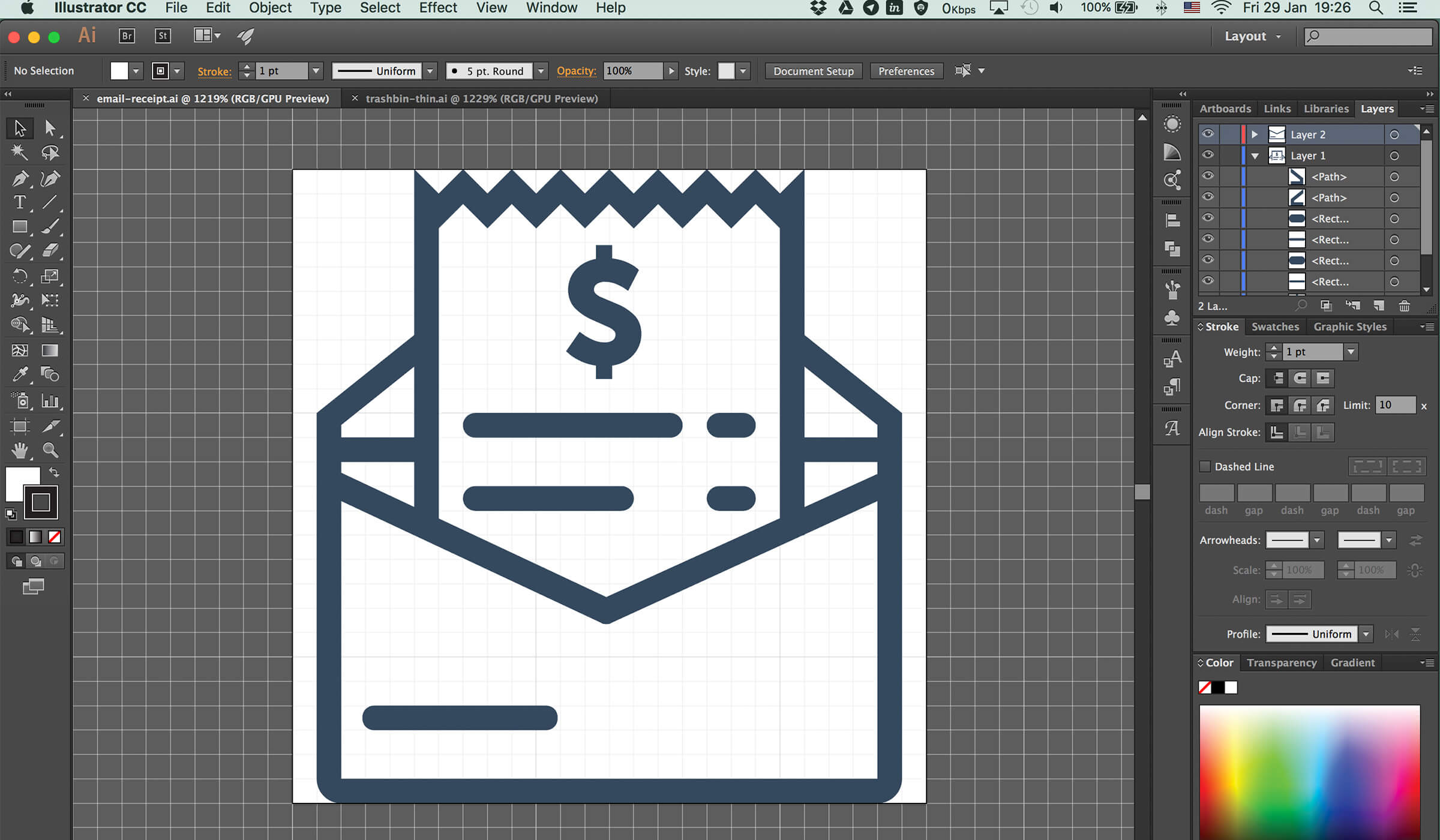Viewport: 1440px width, 840px height.
Task: Select the Rotate tool
Action: (20, 276)
